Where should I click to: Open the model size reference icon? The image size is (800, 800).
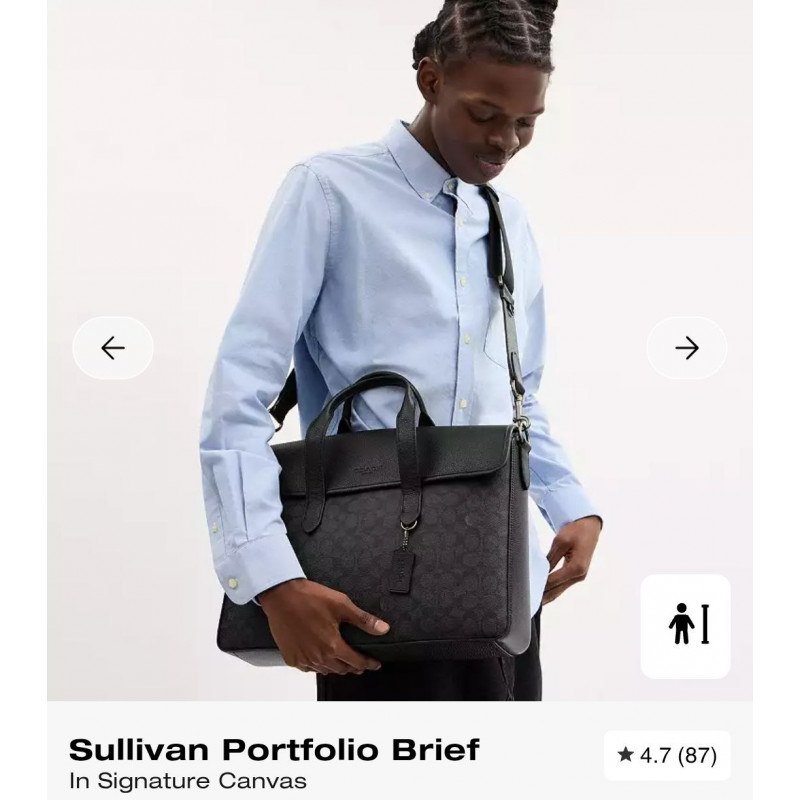(x=686, y=627)
